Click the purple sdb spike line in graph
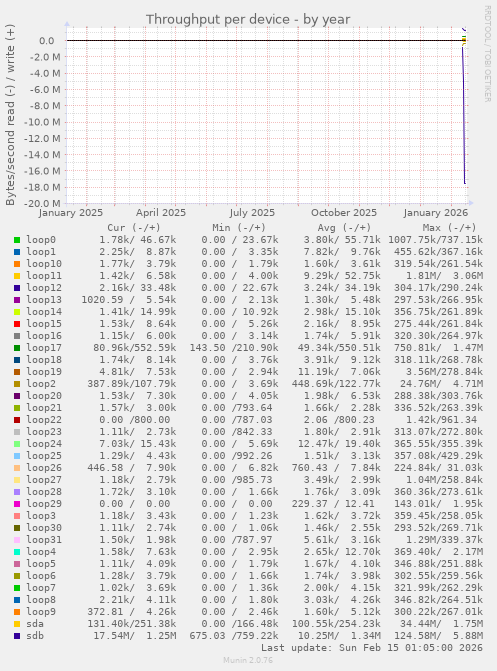The image size is (497, 671). 464,116
